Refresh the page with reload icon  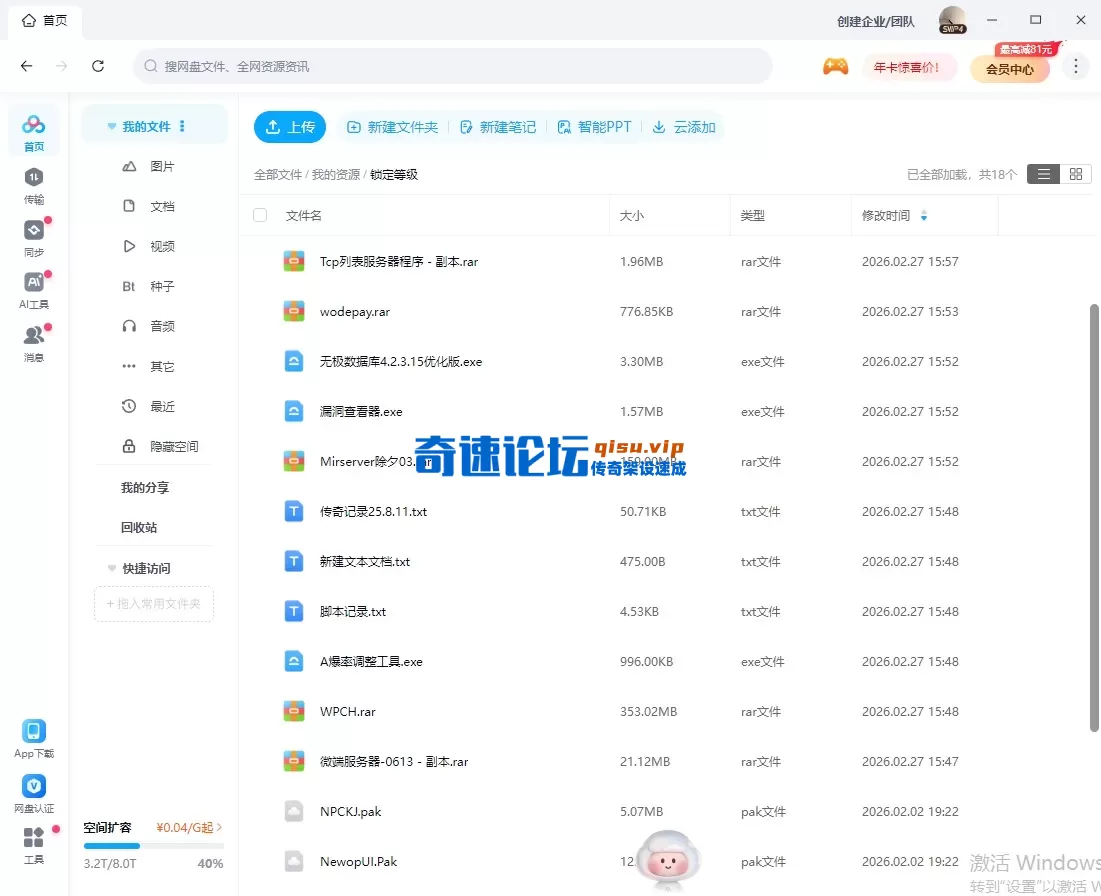pyautogui.click(x=98, y=66)
